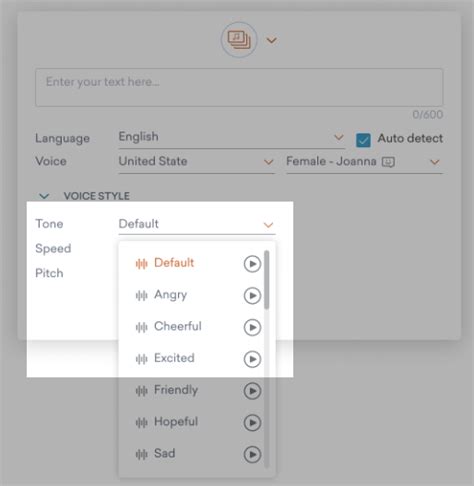This screenshot has width=474, height=486.
Task: Select the Cheerful tone option
Action: (178, 327)
